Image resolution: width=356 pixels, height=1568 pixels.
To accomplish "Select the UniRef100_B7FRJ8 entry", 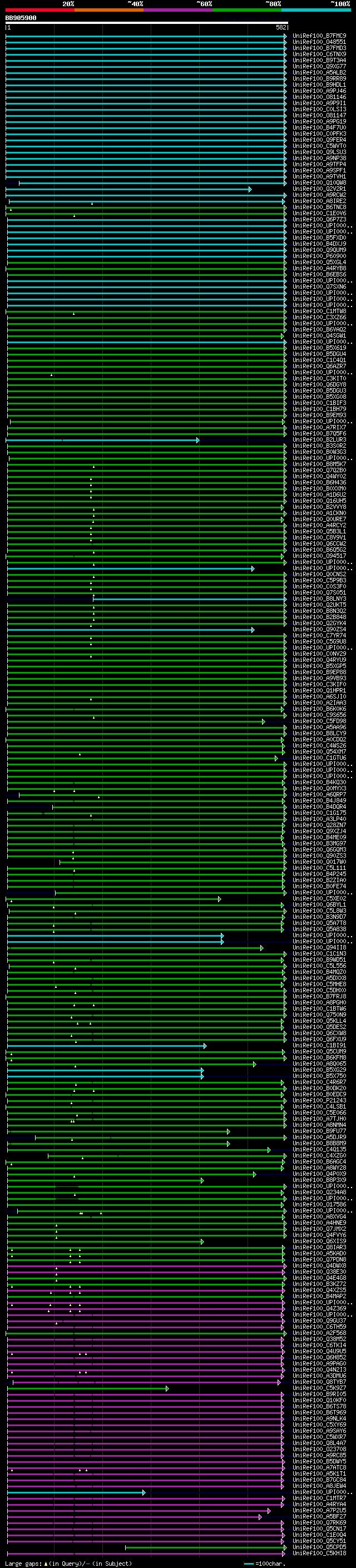I will coord(319,996).
